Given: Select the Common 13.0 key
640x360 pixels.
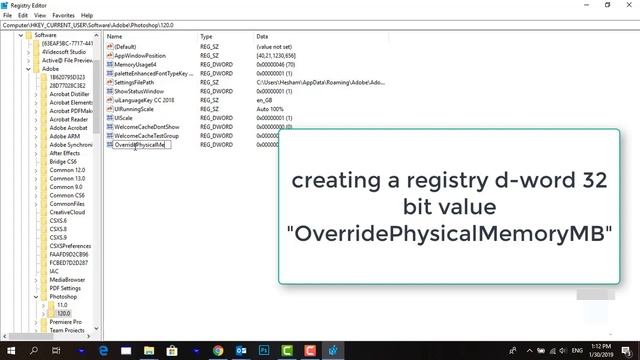Looking at the screenshot, I should click(x=67, y=179).
